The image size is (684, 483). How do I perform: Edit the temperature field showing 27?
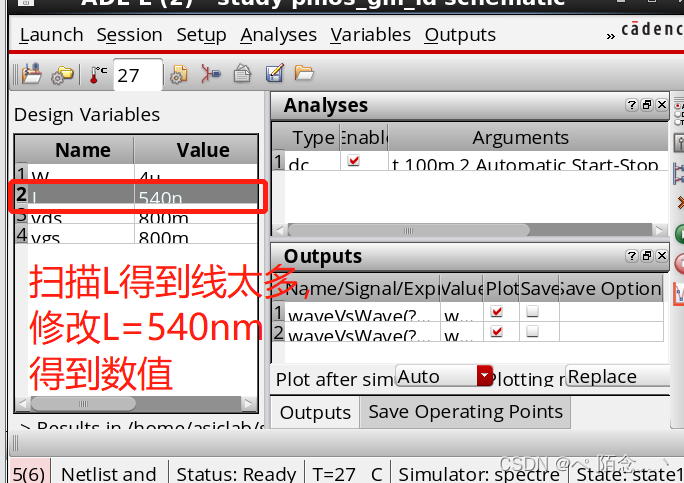(x=138, y=75)
